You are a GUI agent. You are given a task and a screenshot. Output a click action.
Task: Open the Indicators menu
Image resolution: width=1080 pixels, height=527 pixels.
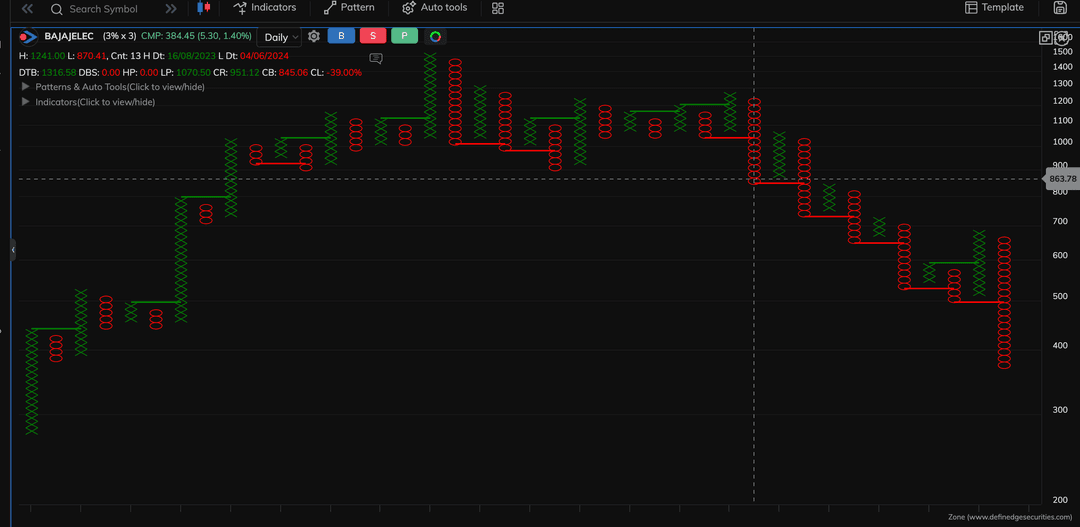pos(264,8)
